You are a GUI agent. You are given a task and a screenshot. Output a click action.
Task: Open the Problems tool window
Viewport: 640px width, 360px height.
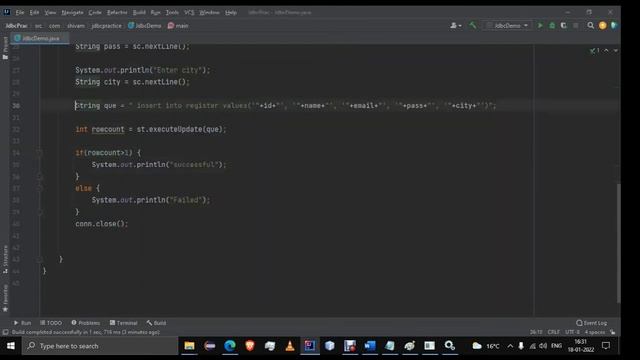(x=86, y=323)
